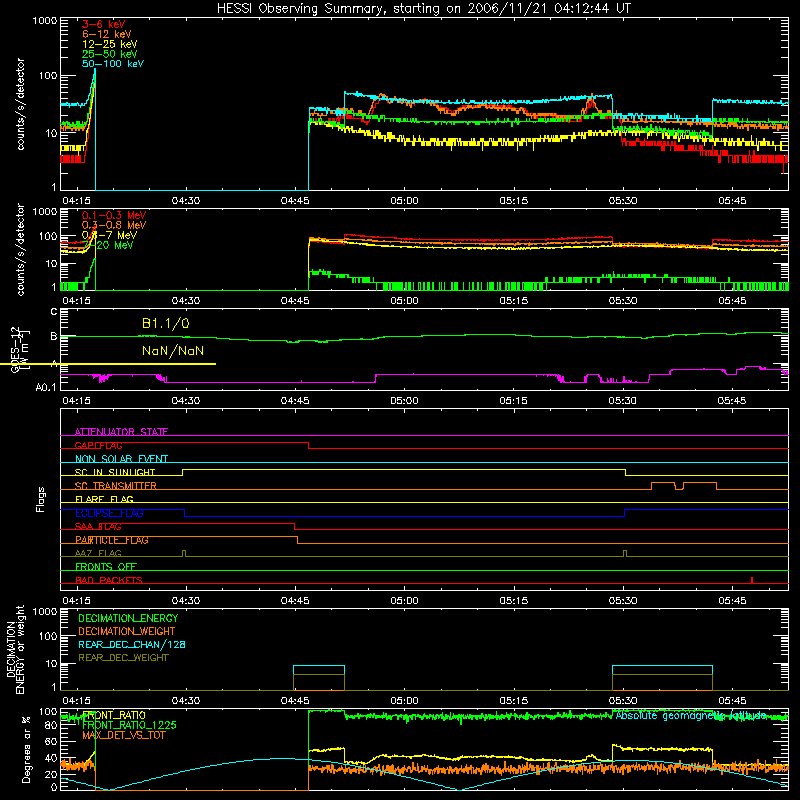This screenshot has height=800, width=800.
Task: Select the "REAR_DEC_CHAN/128" legend label
Action: pyautogui.click(x=132, y=644)
